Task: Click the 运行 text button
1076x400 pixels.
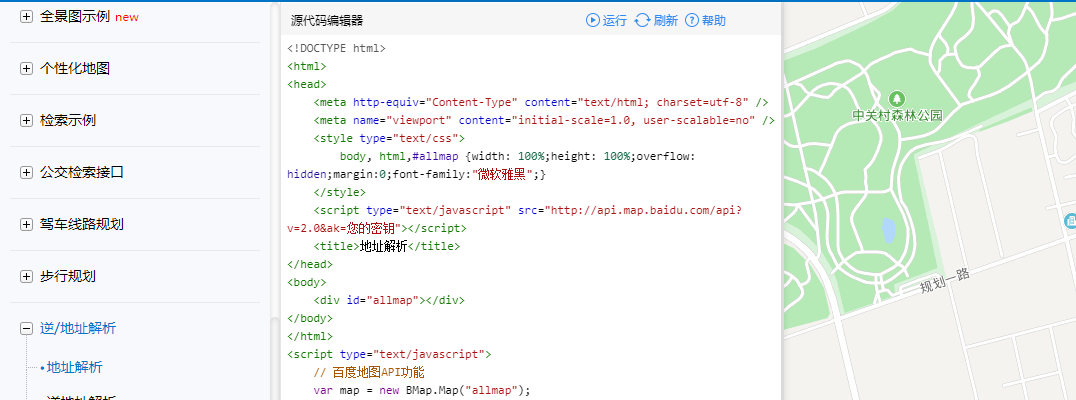Action: 615,21
